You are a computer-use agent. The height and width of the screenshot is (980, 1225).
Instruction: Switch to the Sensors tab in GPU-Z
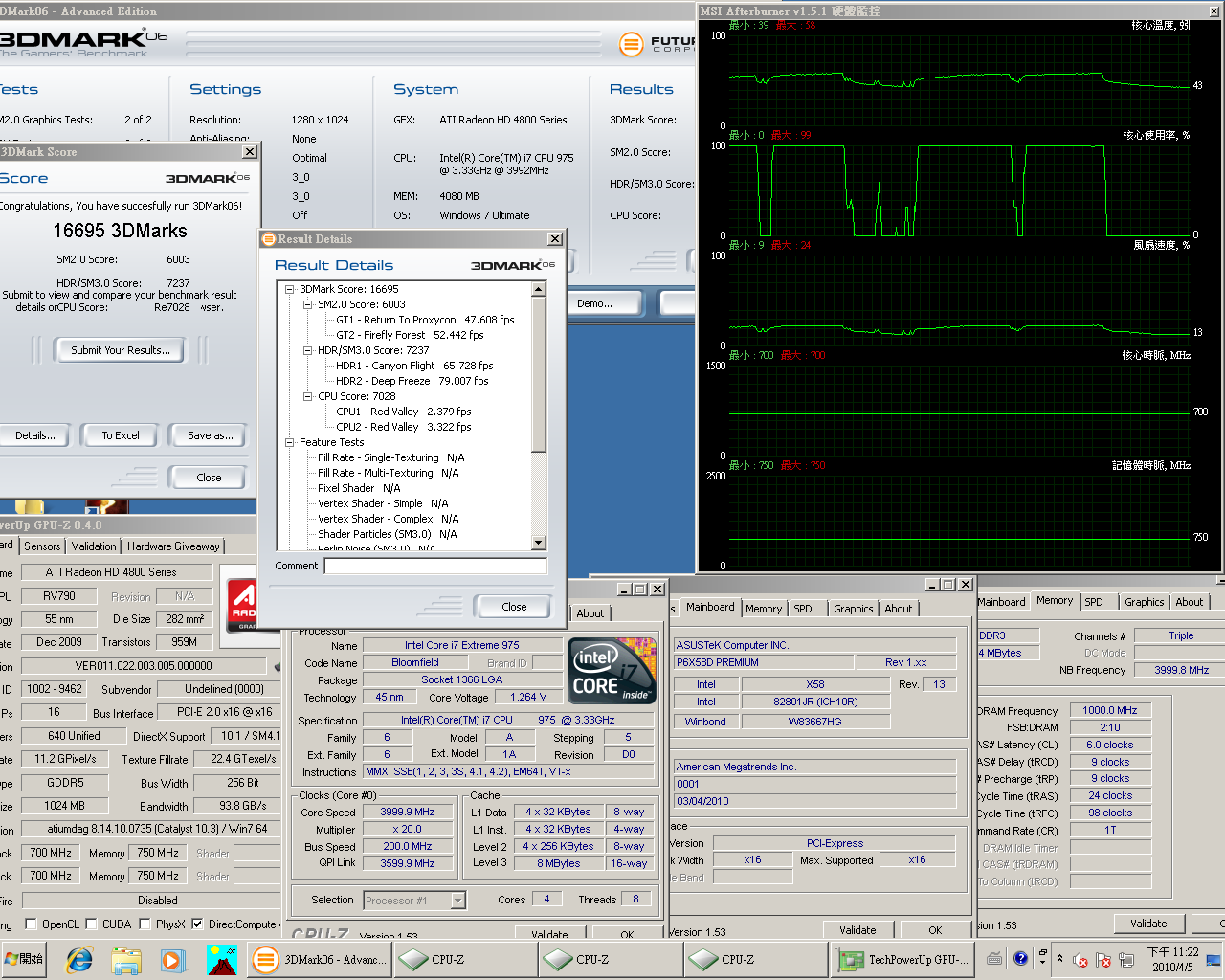point(42,546)
